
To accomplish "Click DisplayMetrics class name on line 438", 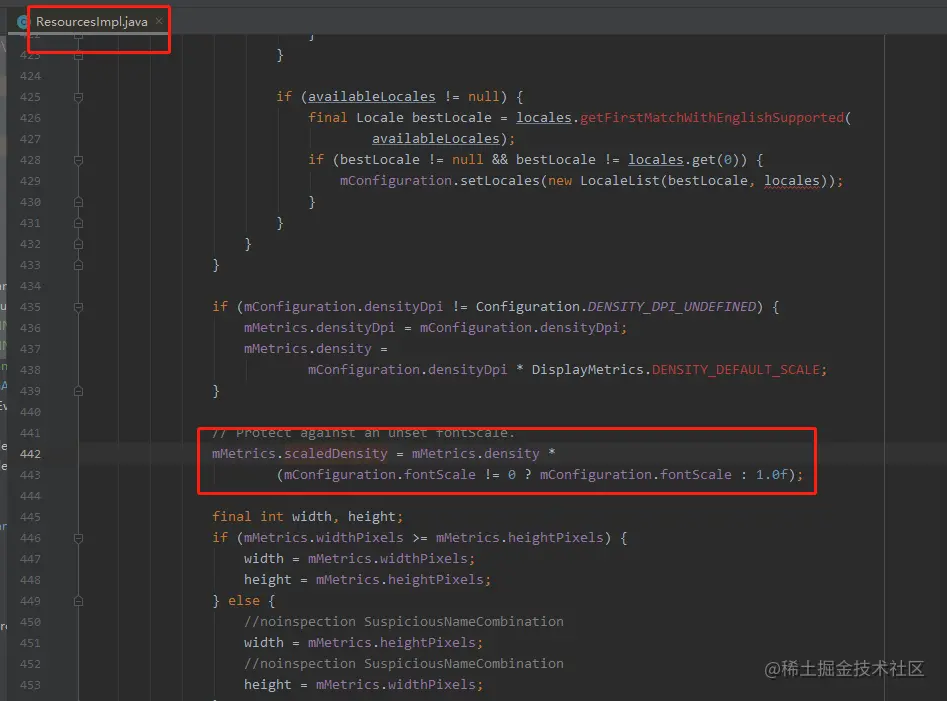I will coord(587,370).
